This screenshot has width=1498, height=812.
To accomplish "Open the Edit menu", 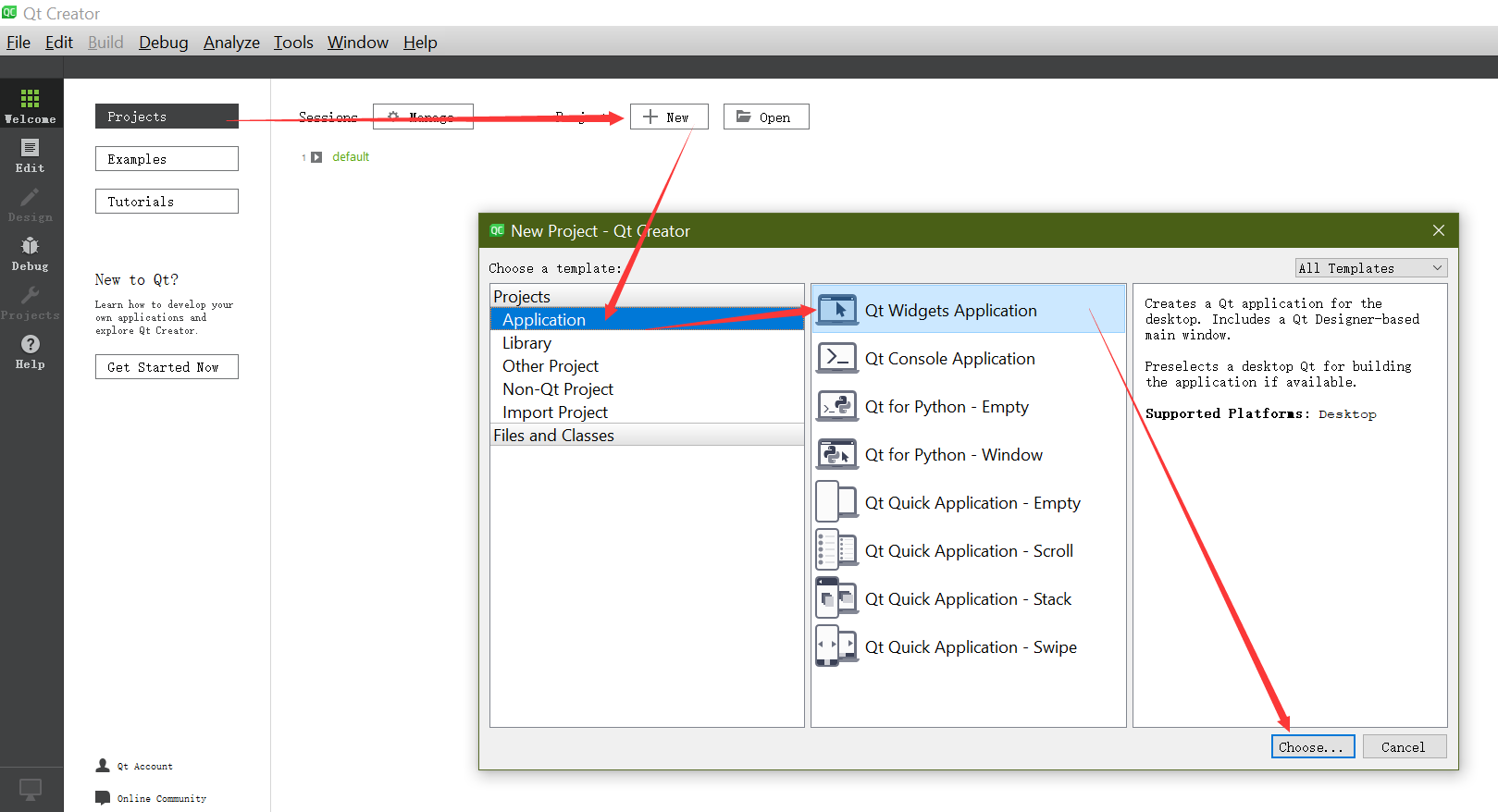I will 59,43.
